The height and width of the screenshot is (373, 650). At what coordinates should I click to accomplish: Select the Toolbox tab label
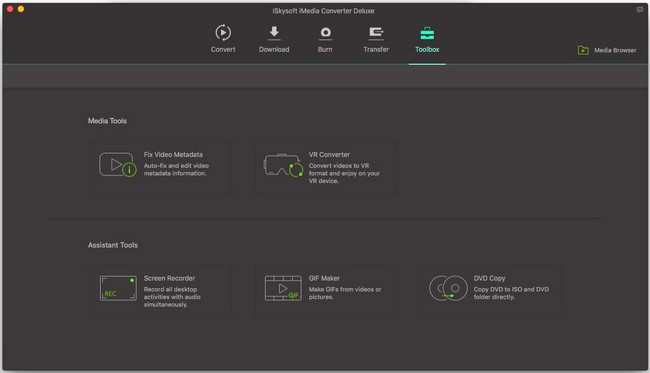point(427,49)
